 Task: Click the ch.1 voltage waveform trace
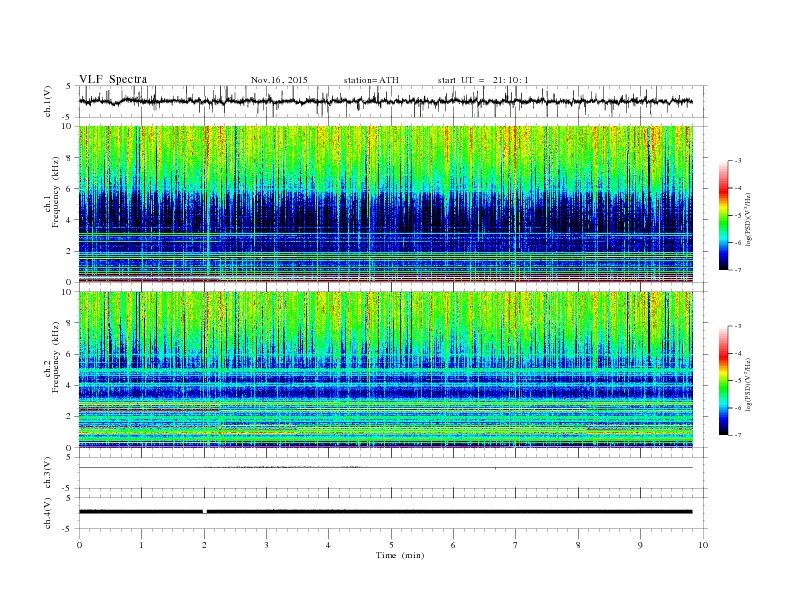tap(385, 101)
